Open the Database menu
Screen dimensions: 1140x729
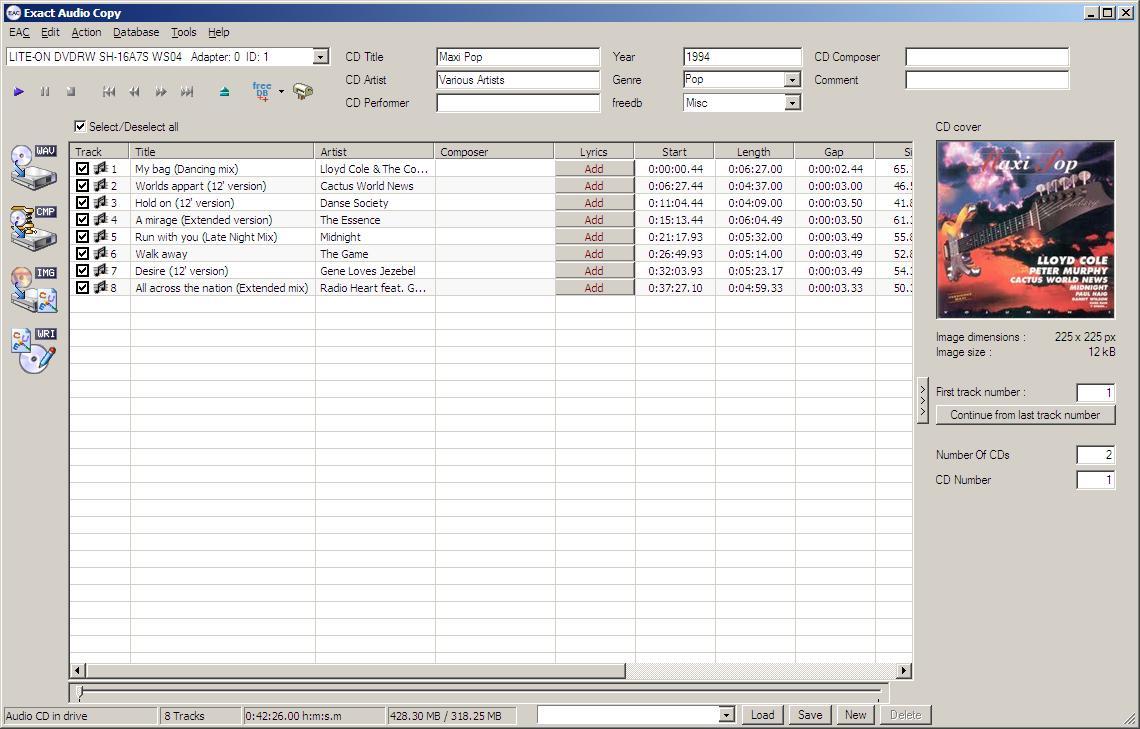(136, 32)
